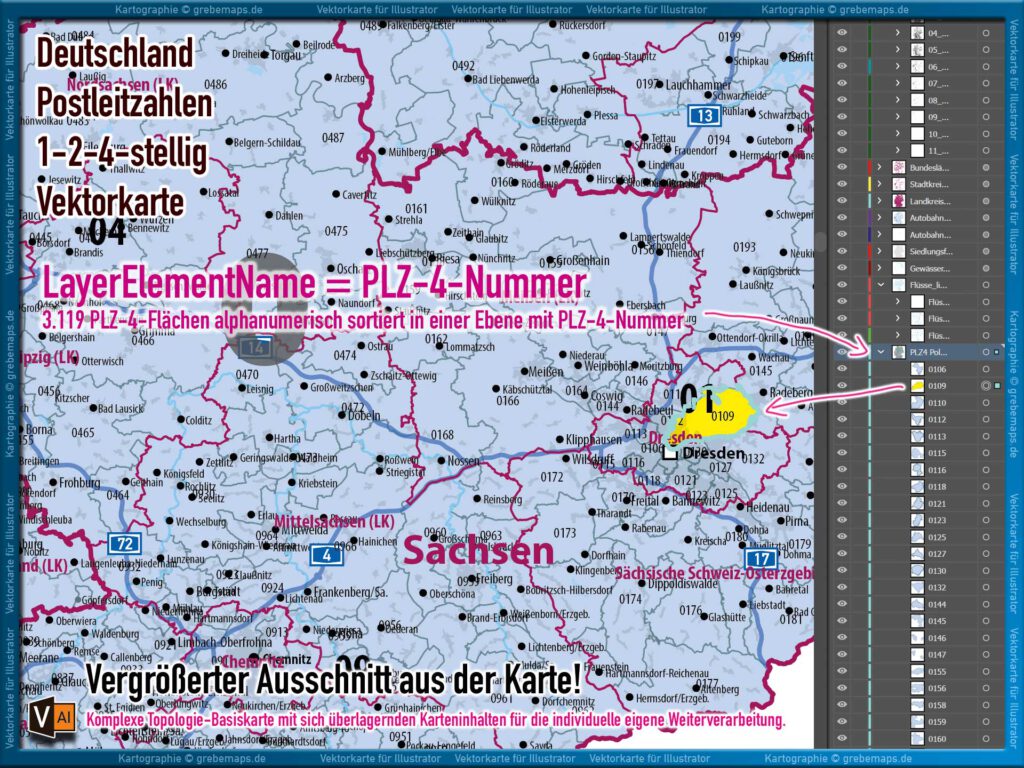Click the Gewässer layer thumbnail
1024x768 pixels.
pos(899,266)
